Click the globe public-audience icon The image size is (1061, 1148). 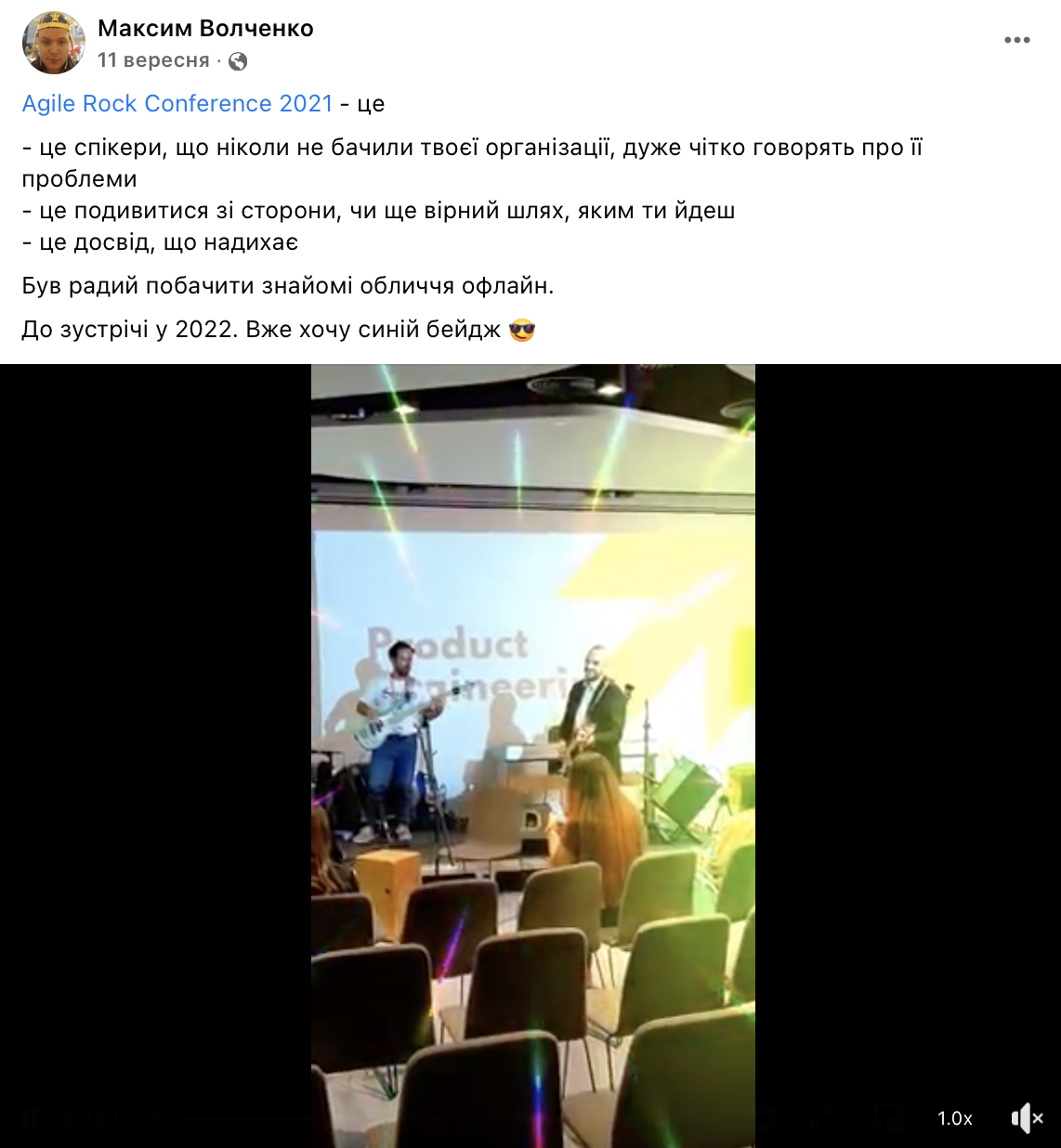[x=238, y=61]
